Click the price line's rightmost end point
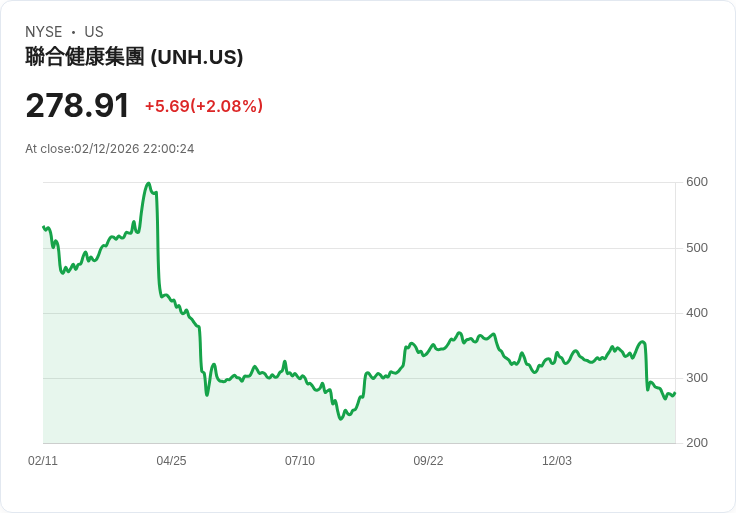The height and width of the screenshot is (513, 736). (x=675, y=393)
